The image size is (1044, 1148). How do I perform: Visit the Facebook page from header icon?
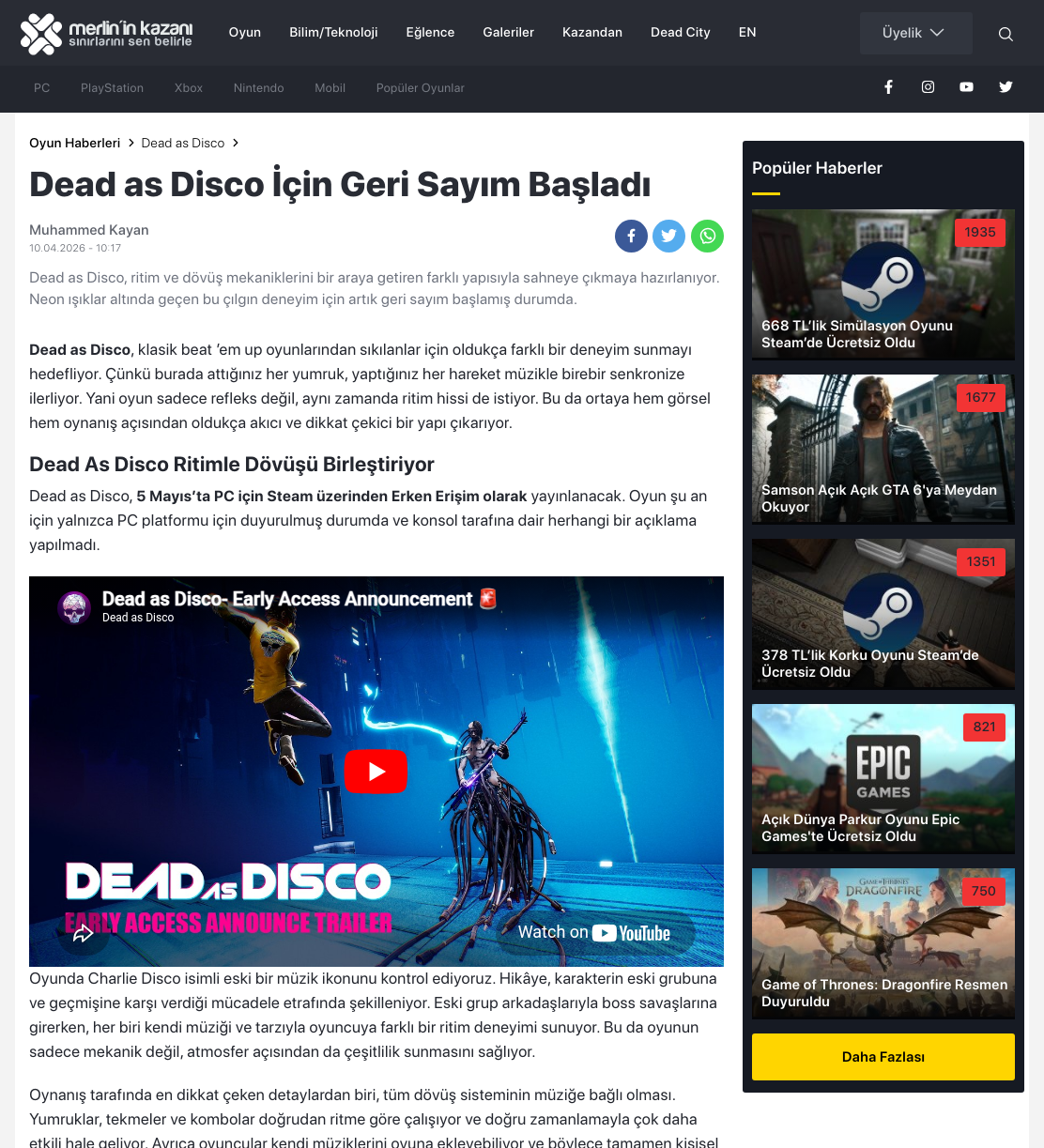click(888, 87)
